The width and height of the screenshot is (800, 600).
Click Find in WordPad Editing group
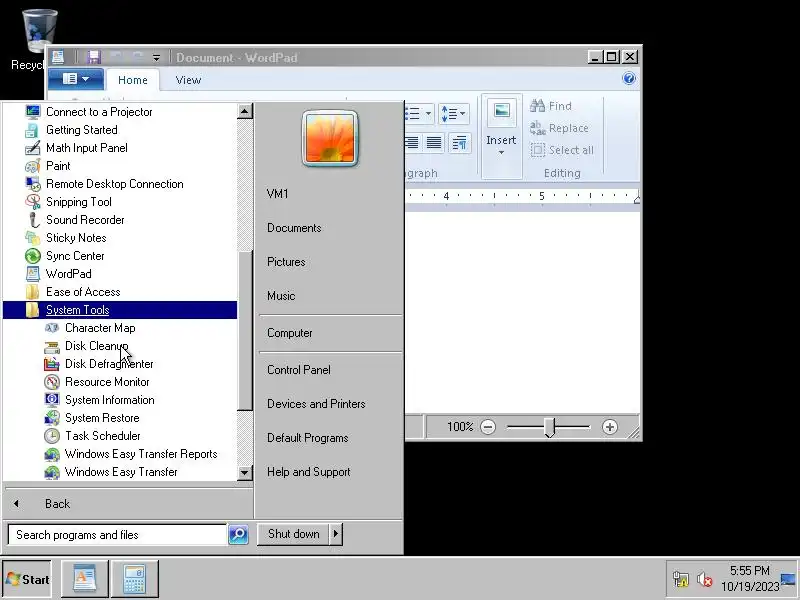point(551,106)
